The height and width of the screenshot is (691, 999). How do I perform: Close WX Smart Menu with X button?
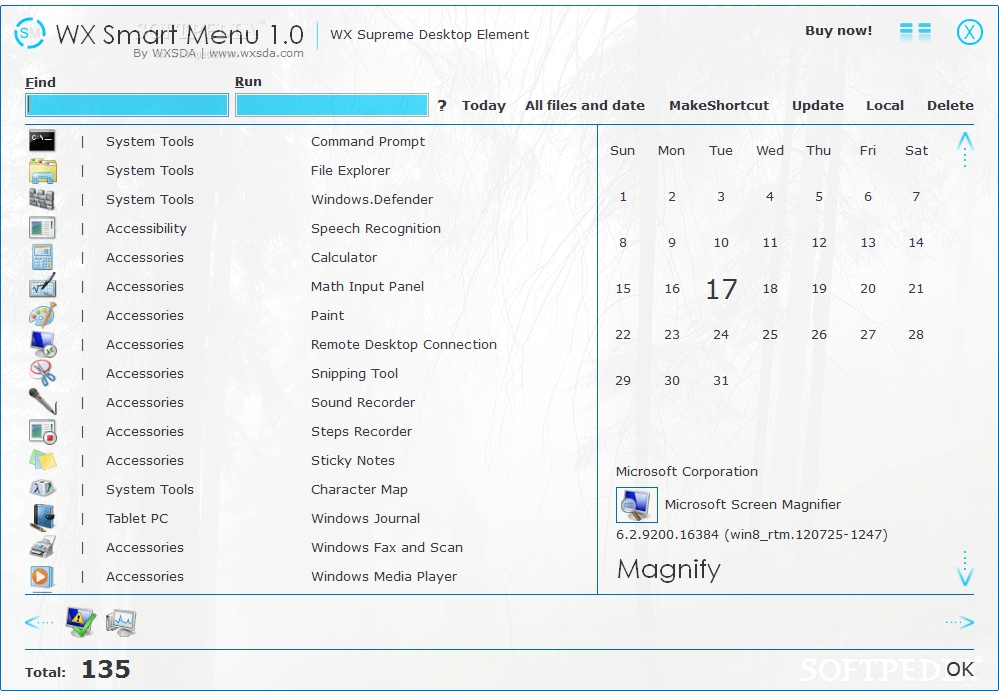pos(969,31)
